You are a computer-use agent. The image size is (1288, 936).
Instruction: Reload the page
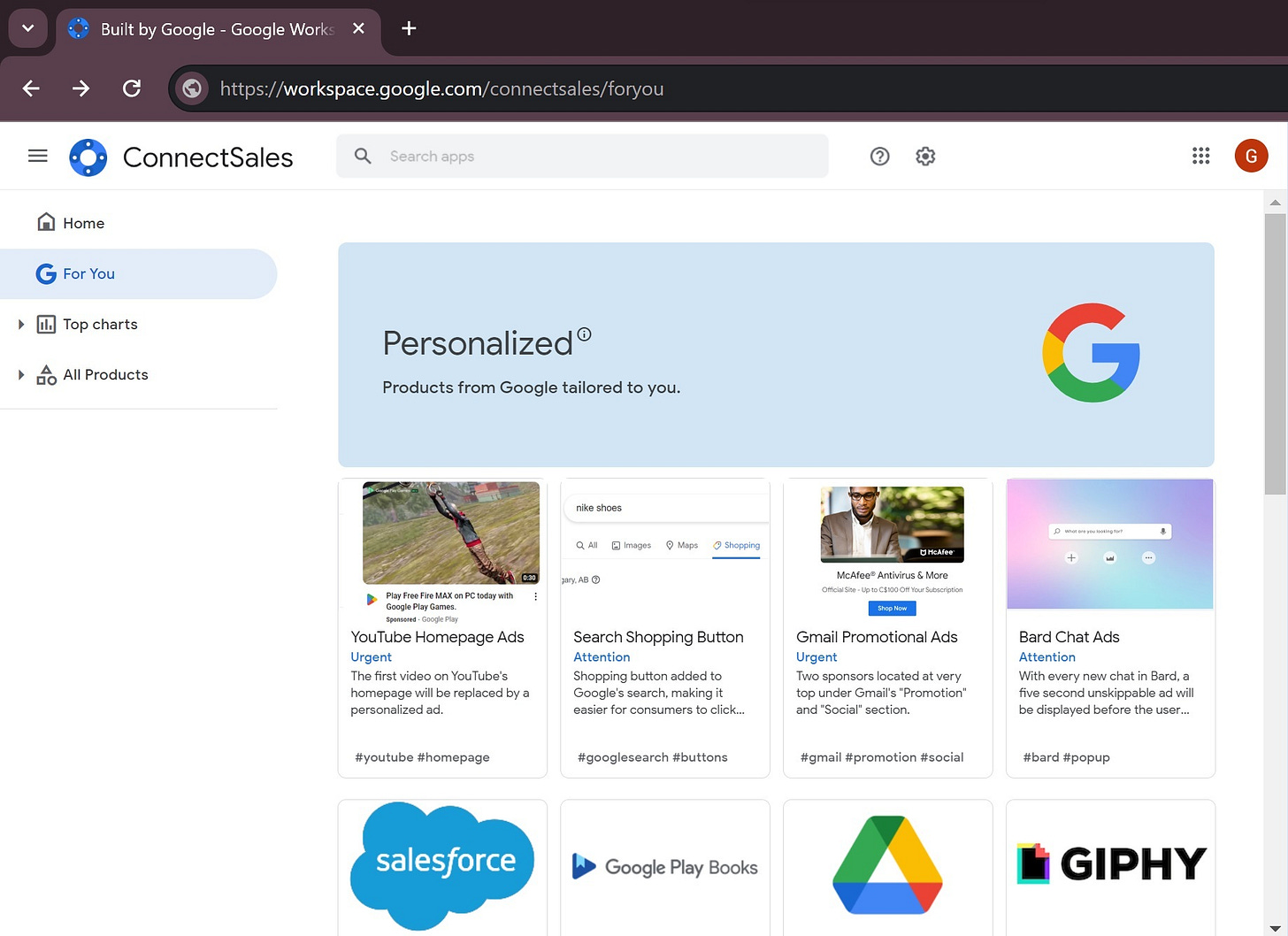click(132, 88)
